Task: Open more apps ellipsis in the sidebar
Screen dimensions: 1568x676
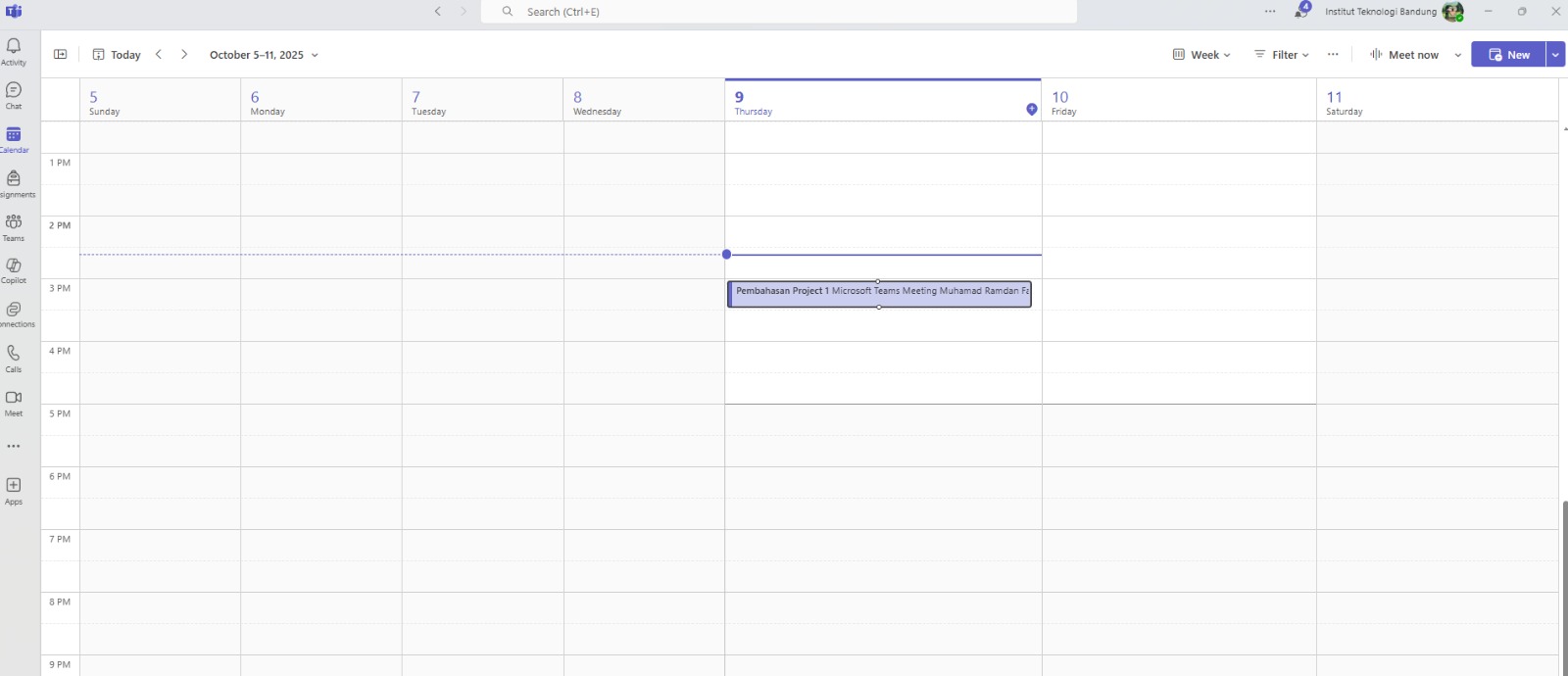Action: pyautogui.click(x=14, y=446)
